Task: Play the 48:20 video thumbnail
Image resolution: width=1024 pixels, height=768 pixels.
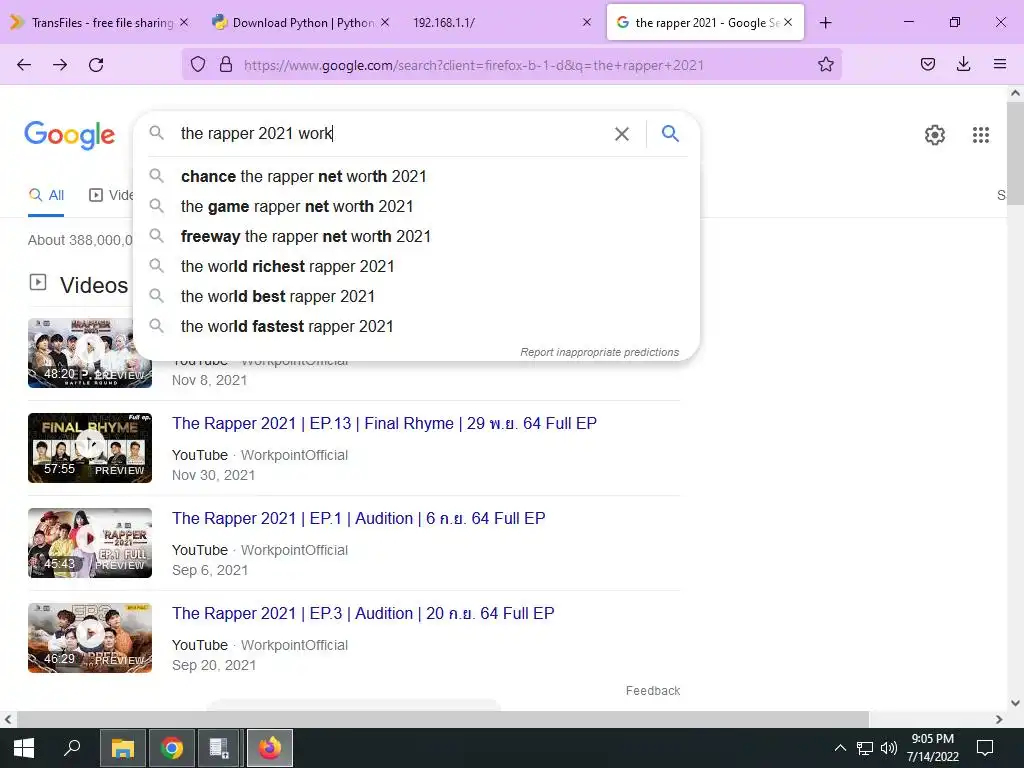Action: point(89,353)
